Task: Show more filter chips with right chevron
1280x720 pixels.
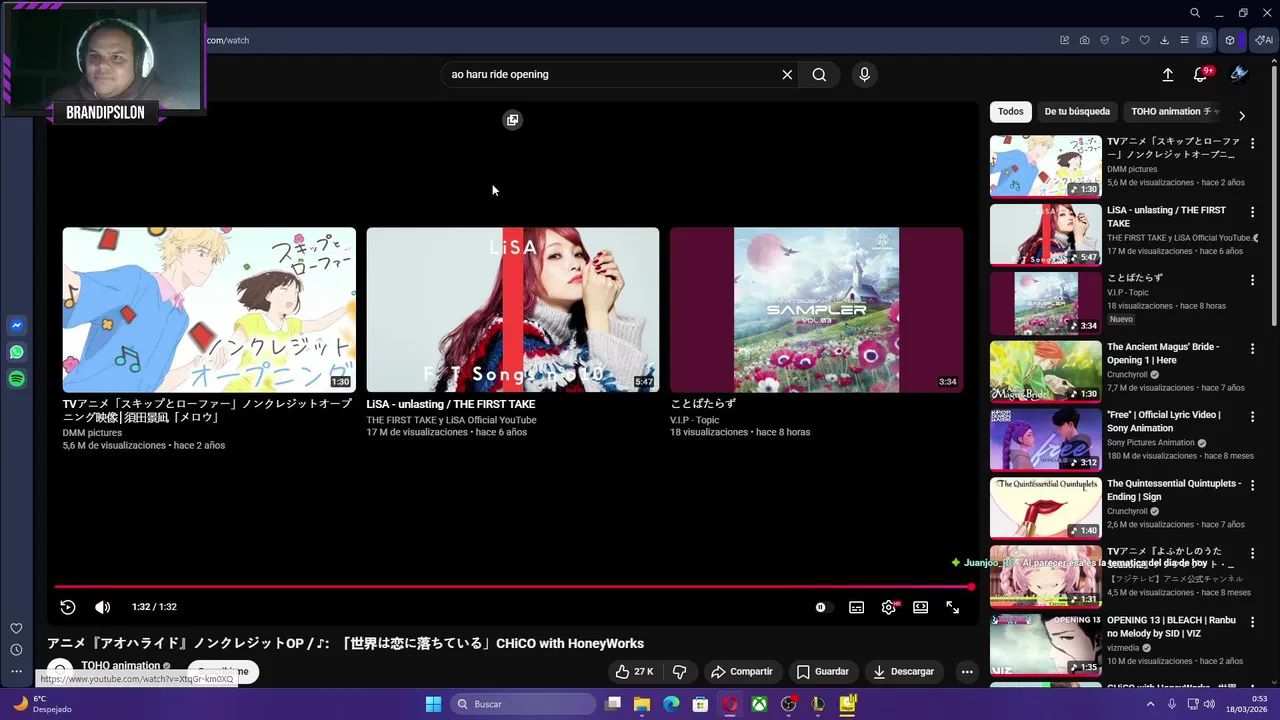Action: tap(1242, 115)
